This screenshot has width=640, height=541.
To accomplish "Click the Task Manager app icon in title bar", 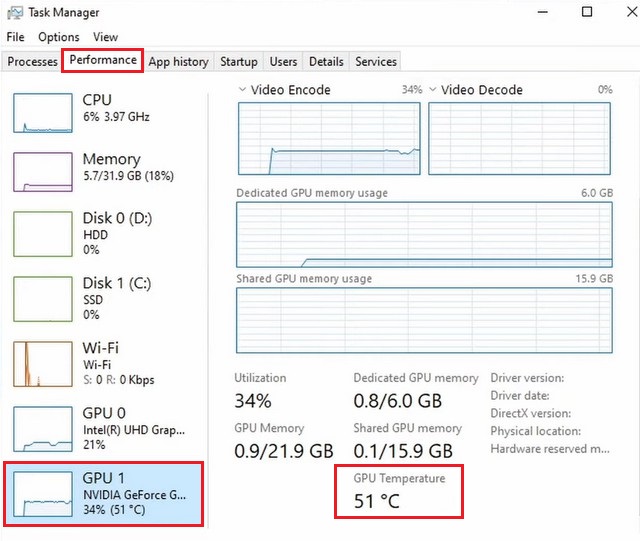I will (15, 13).
